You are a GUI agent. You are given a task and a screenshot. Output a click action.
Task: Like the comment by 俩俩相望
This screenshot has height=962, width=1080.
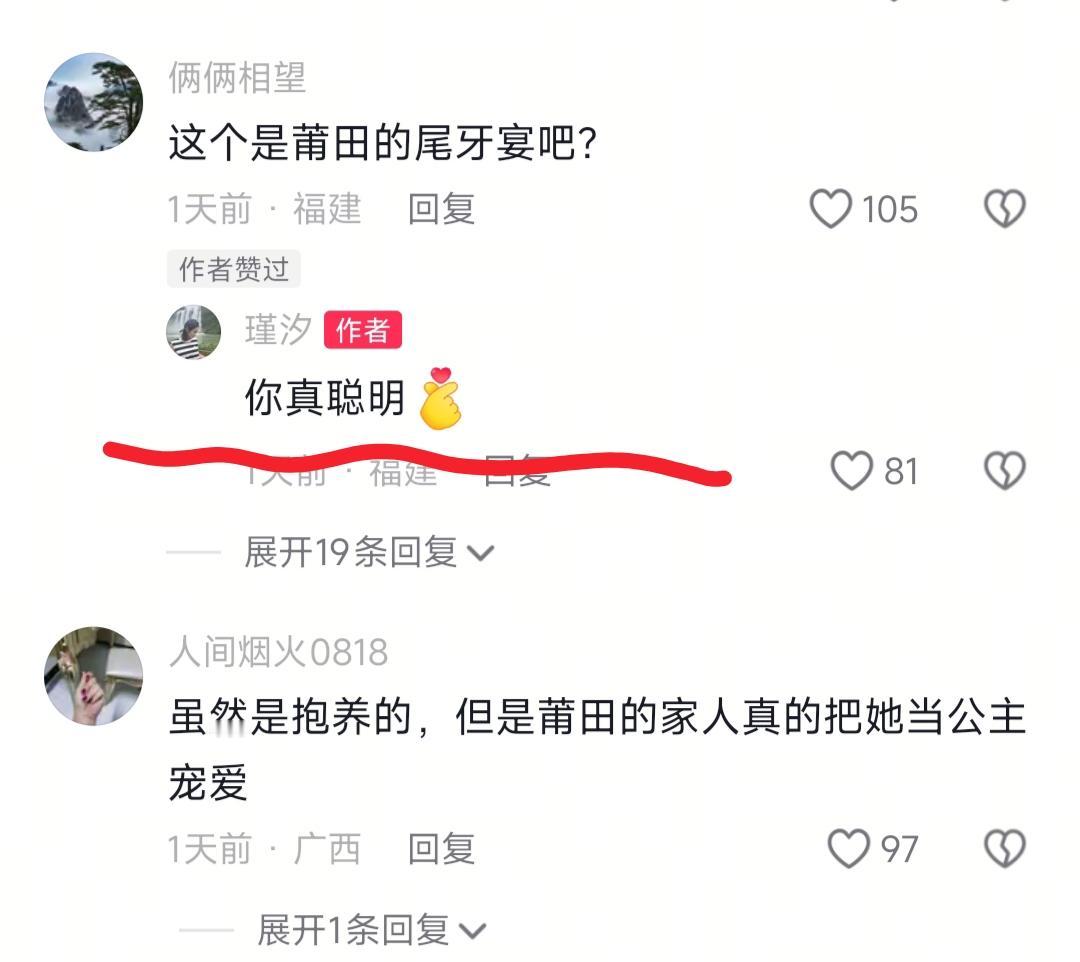(830, 209)
